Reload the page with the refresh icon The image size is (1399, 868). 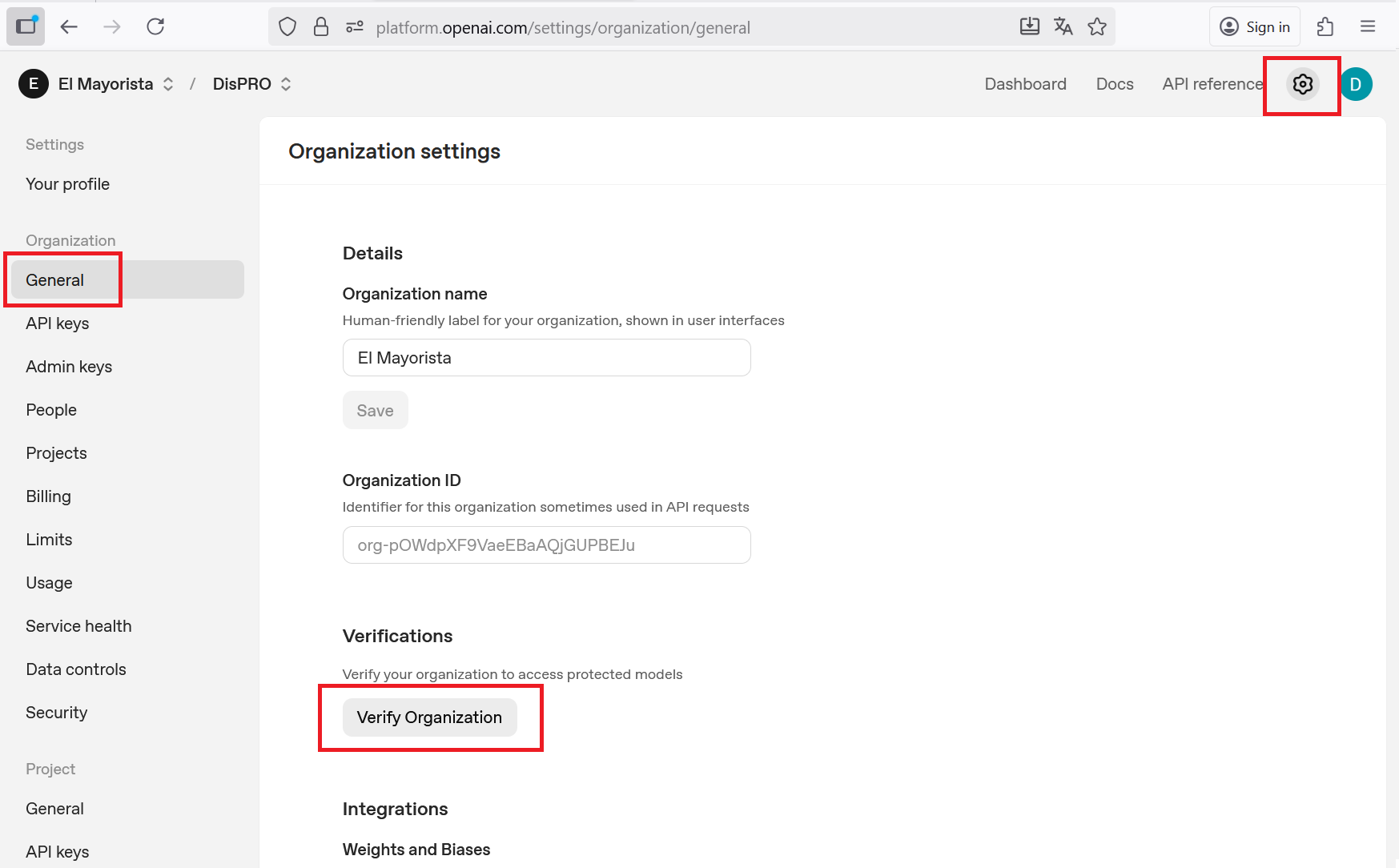coord(155,27)
